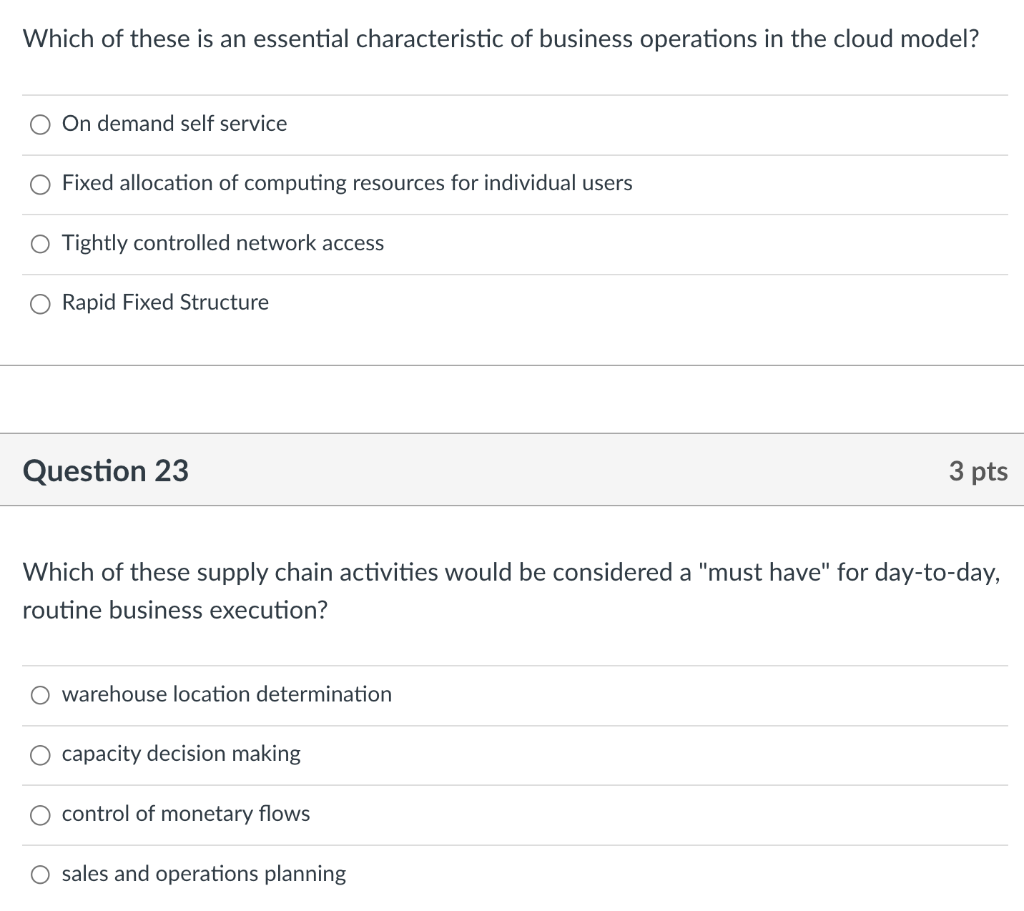Pick the 'Rapid Fixed Structure' radio option
This screenshot has width=1024, height=911.
coord(40,303)
